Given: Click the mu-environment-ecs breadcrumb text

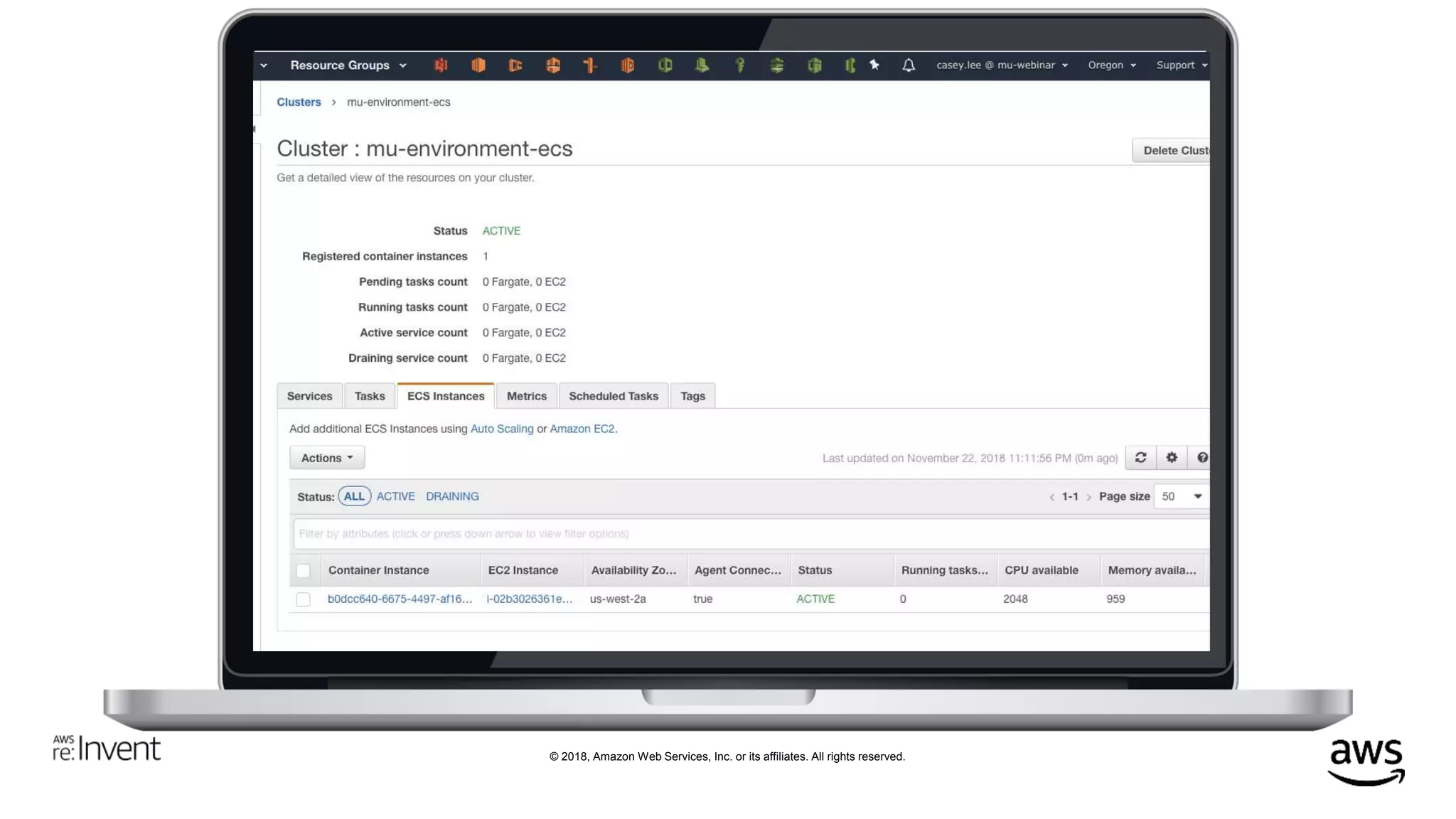Looking at the screenshot, I should click(398, 102).
